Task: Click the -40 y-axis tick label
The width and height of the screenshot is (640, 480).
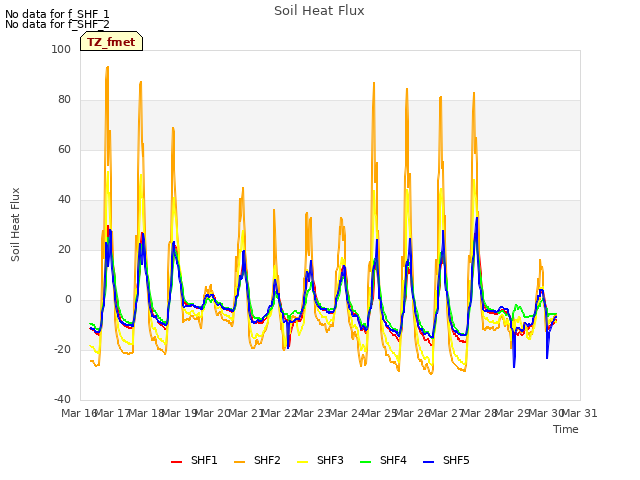Action: point(62,400)
